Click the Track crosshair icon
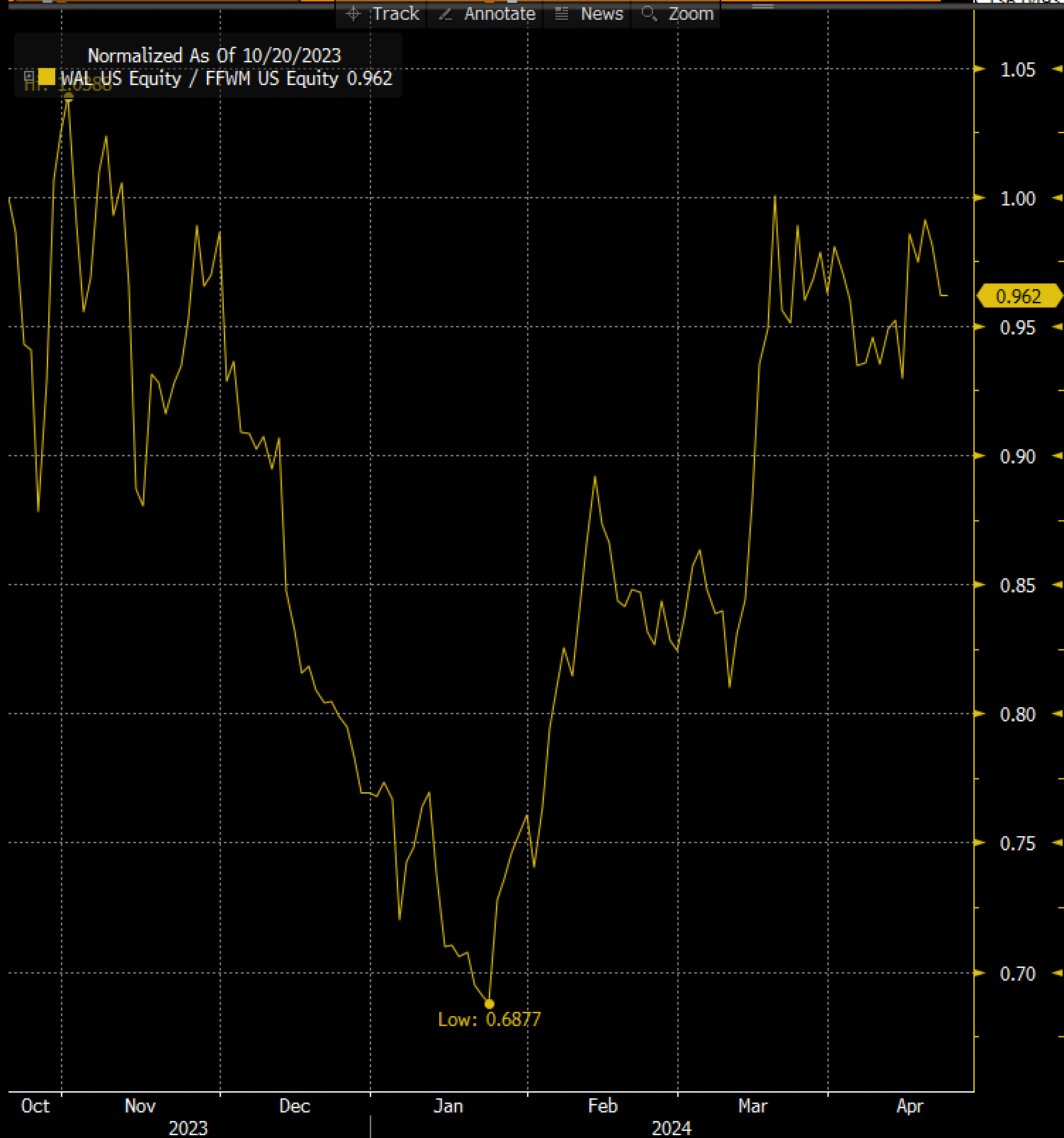 click(x=353, y=14)
